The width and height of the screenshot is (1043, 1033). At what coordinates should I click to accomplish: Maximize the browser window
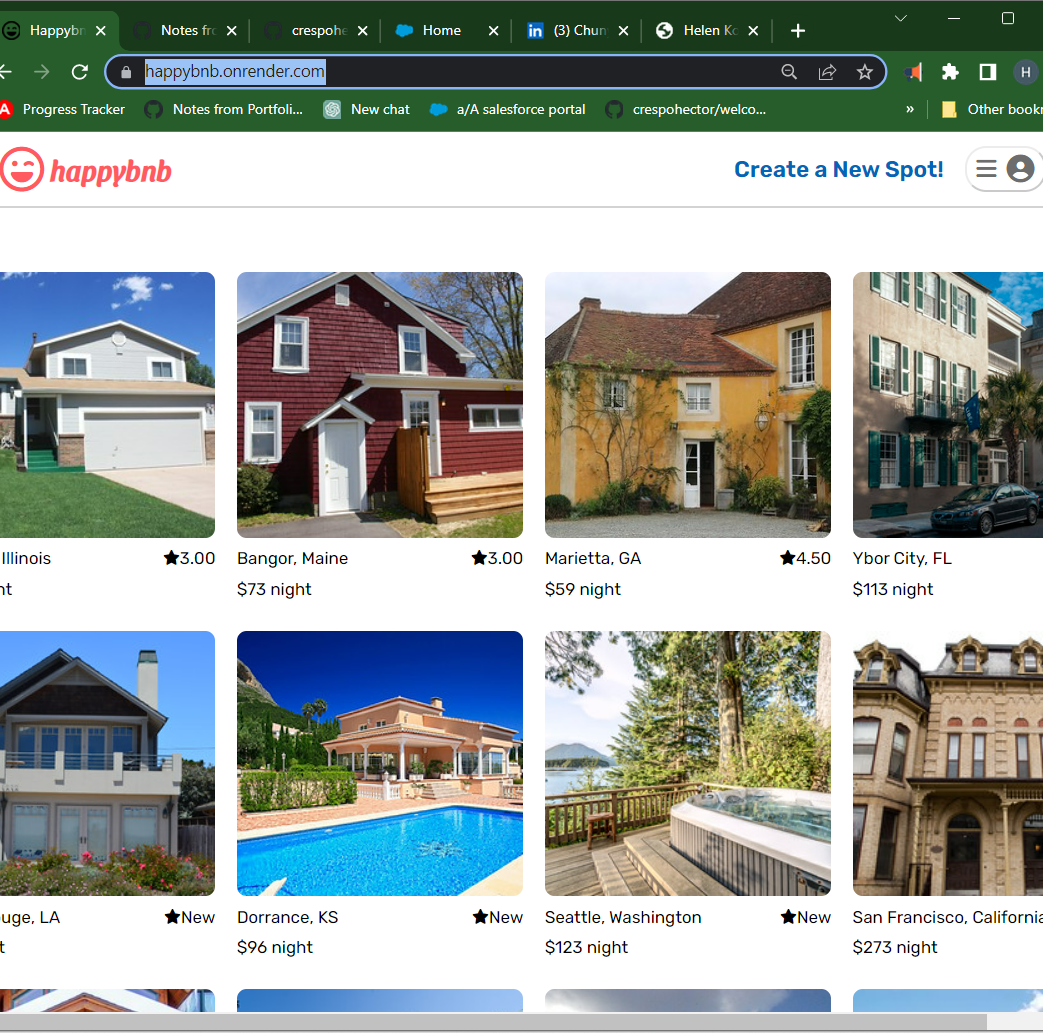point(1008,19)
